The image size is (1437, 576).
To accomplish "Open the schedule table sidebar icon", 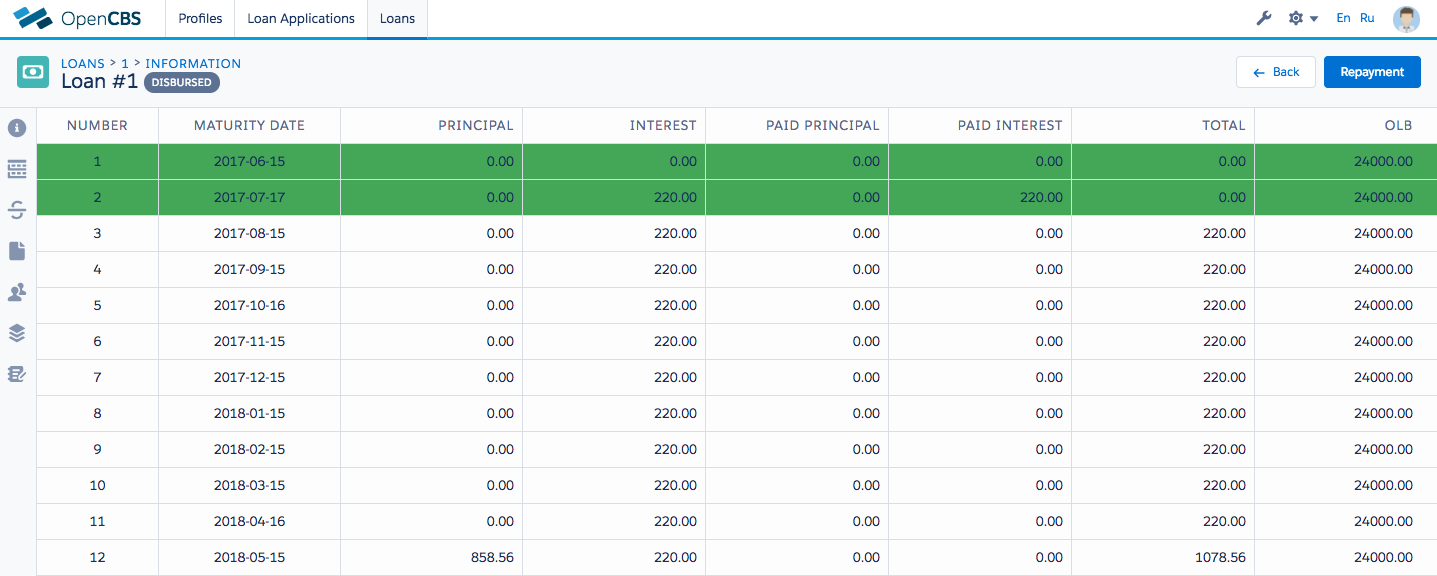I will tap(17, 169).
